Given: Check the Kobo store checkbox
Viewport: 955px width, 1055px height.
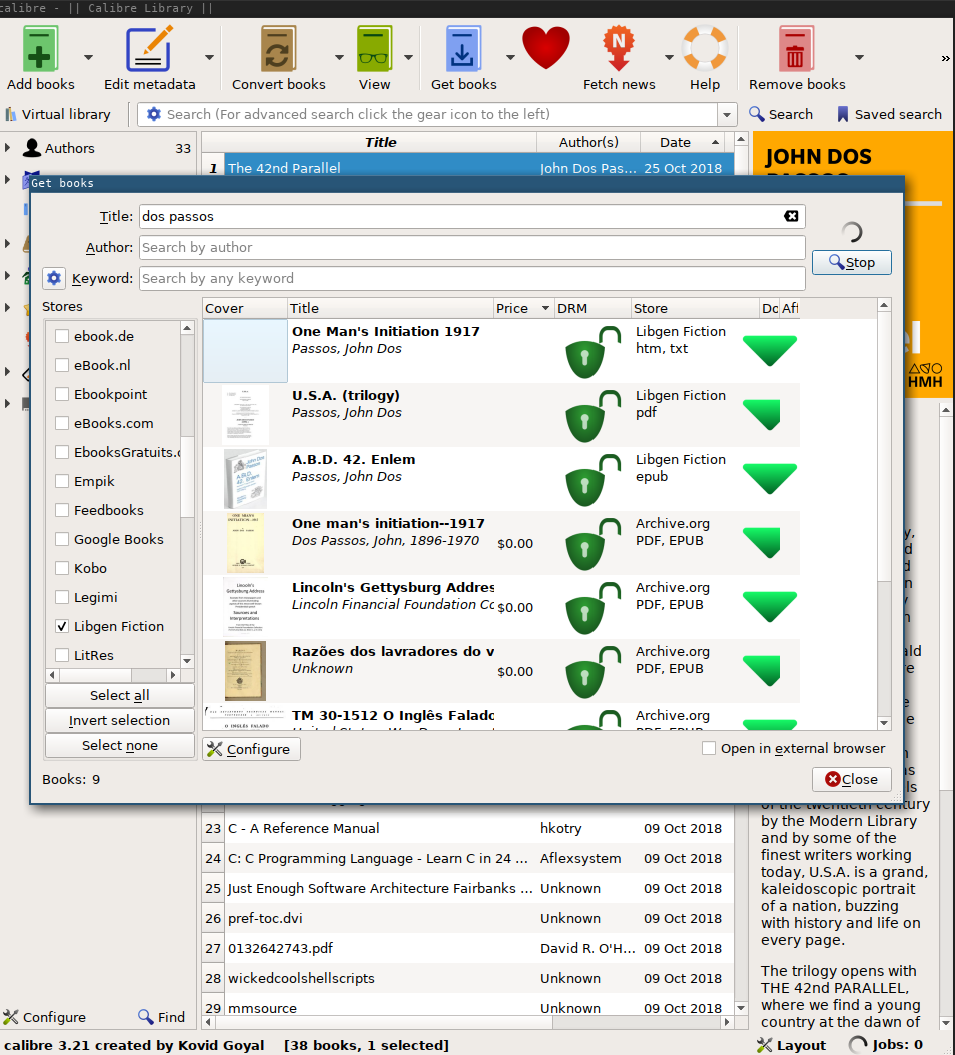Looking at the screenshot, I should tap(62, 567).
